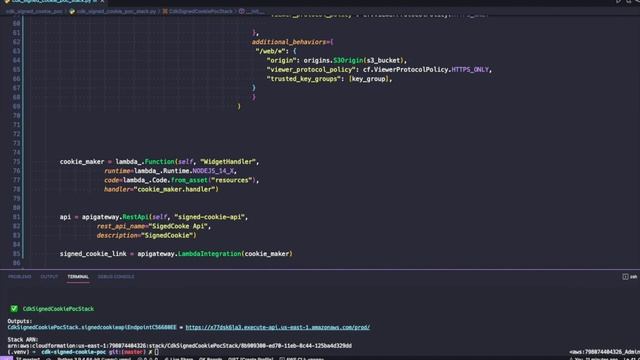
Task: Click "SigedCooke Api" rest_api_name string
Action: (x=178, y=226)
